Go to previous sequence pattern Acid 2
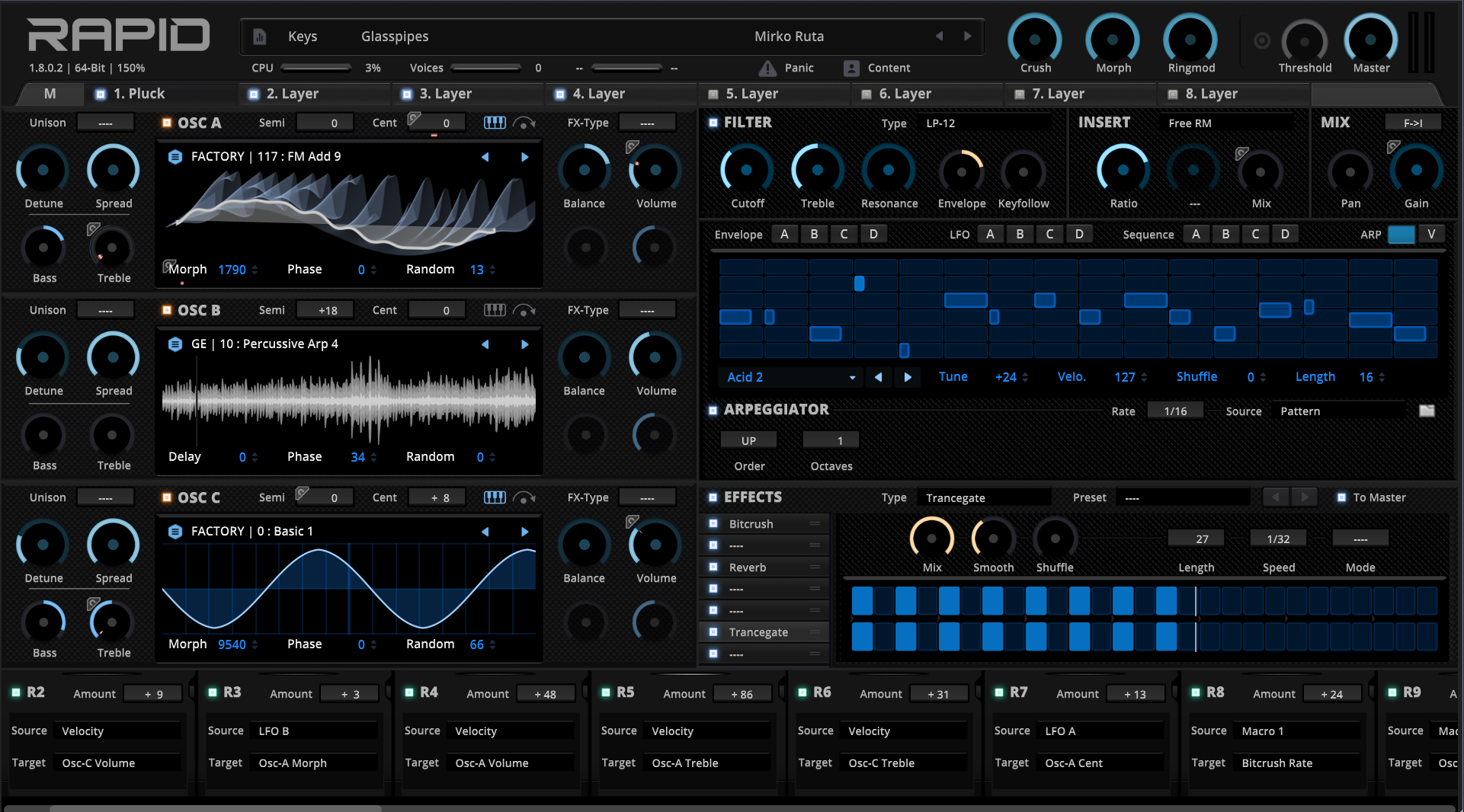 (x=878, y=377)
